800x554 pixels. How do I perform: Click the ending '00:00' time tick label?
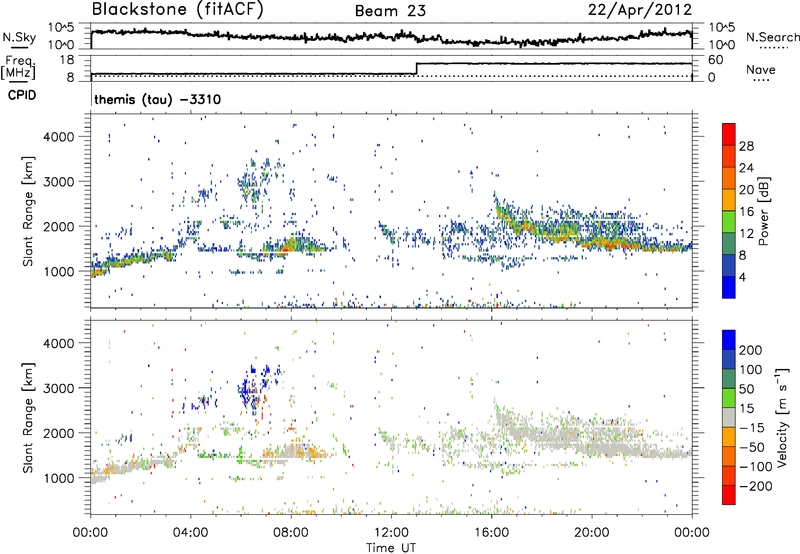coord(692,533)
